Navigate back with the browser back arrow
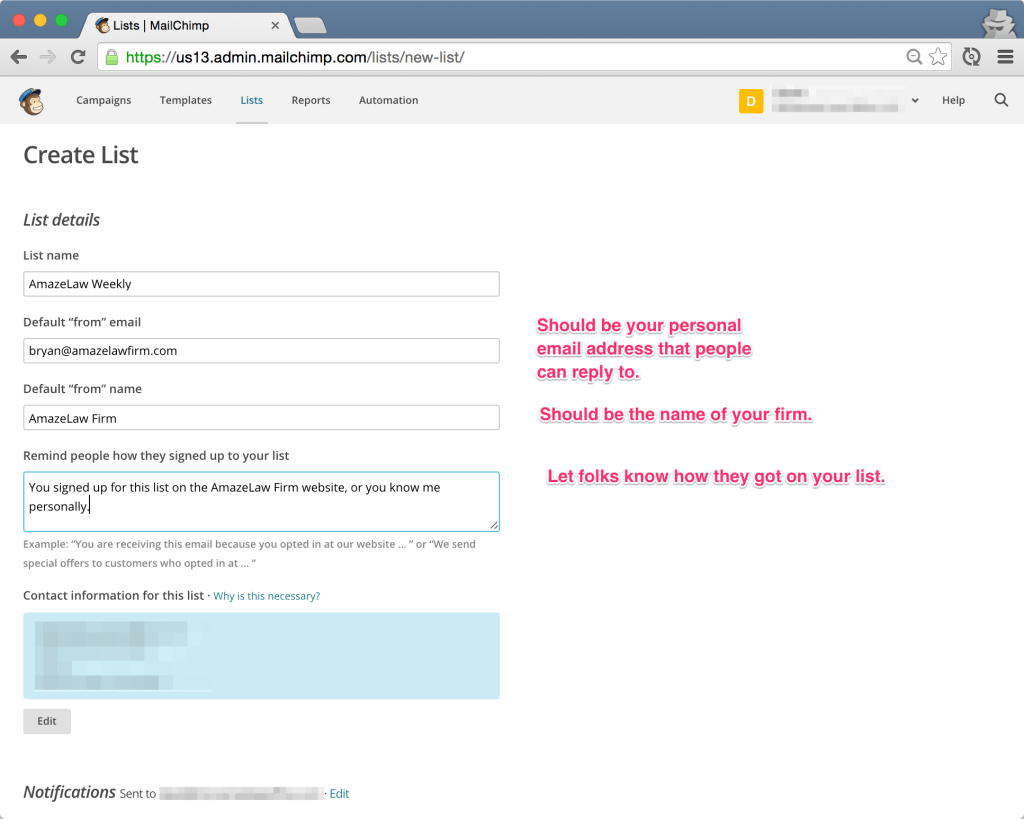The image size is (1024, 819). [18, 57]
